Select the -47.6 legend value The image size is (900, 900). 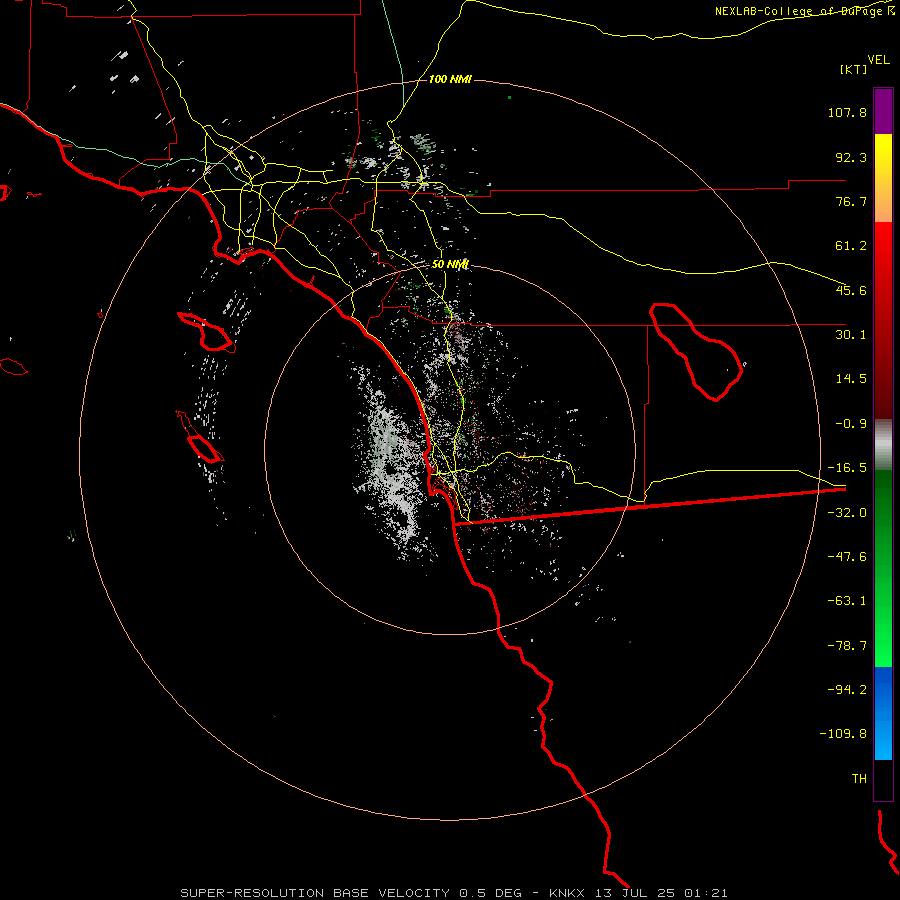847,557
